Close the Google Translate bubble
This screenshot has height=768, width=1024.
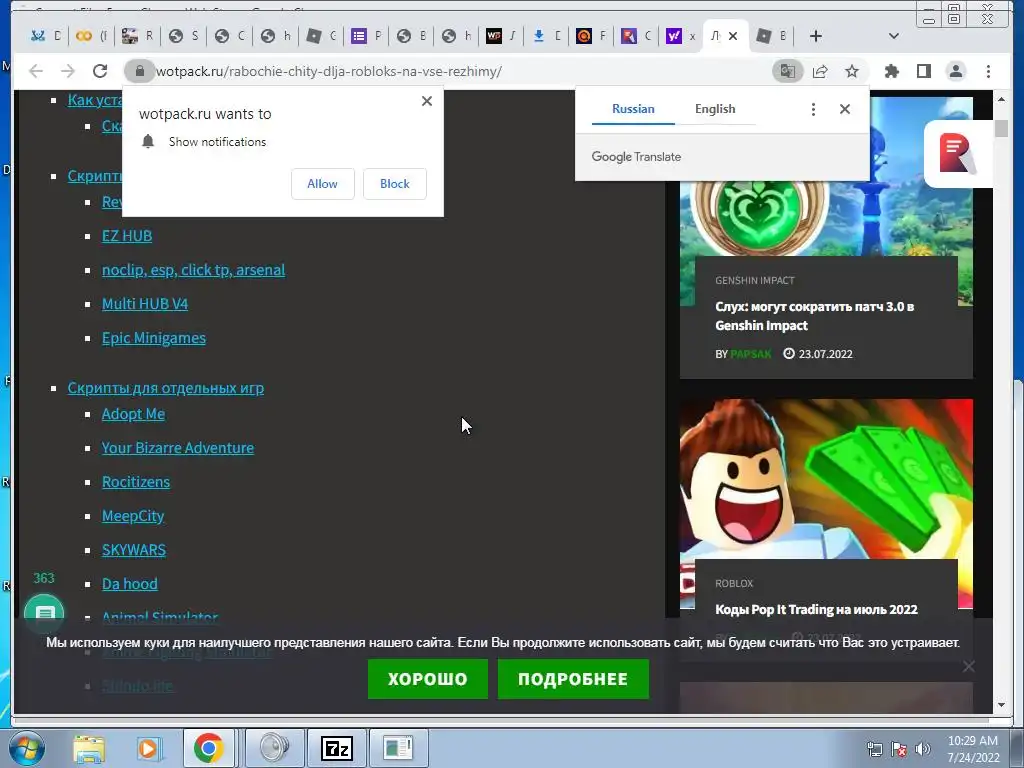845,109
